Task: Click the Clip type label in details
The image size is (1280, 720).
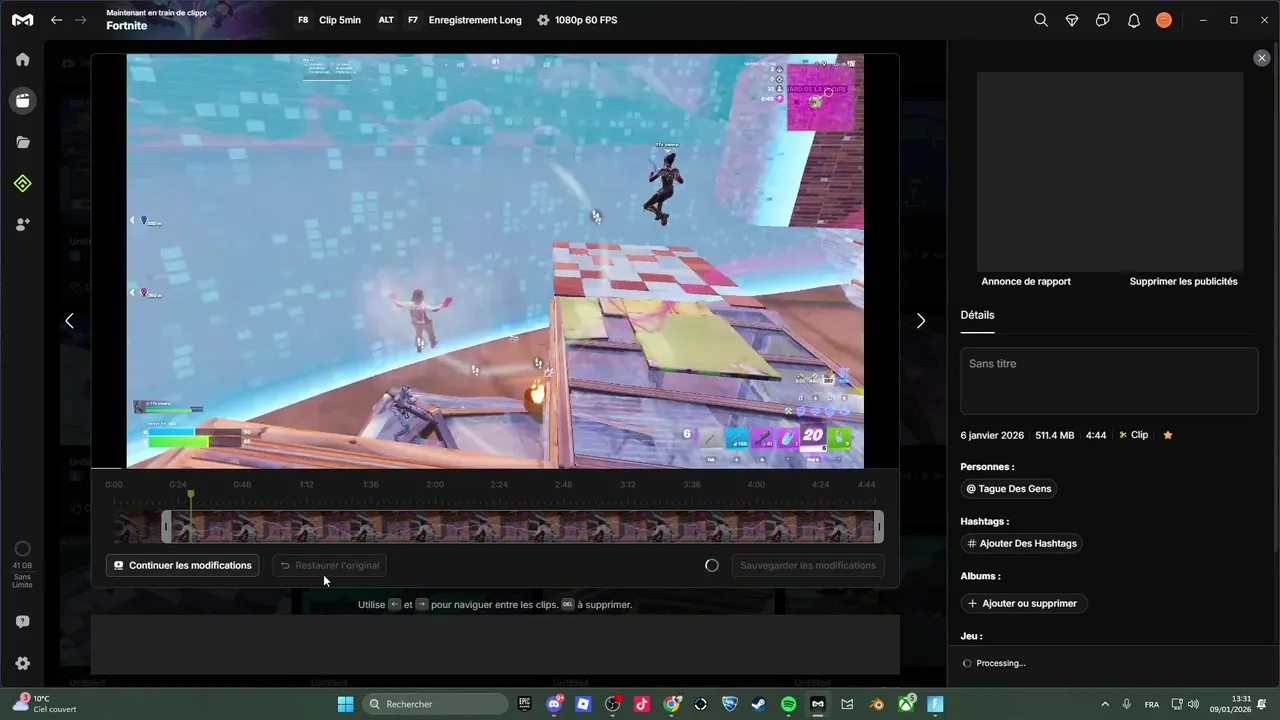Action: pyautogui.click(x=1133, y=435)
